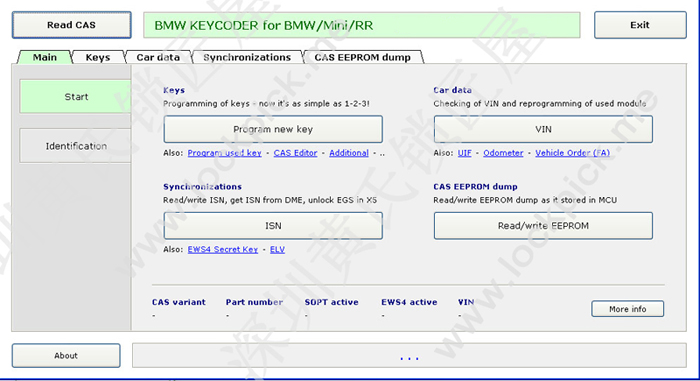Open the Car data tab
Image resolution: width=700 pixels, height=381 pixels.
[x=158, y=57]
